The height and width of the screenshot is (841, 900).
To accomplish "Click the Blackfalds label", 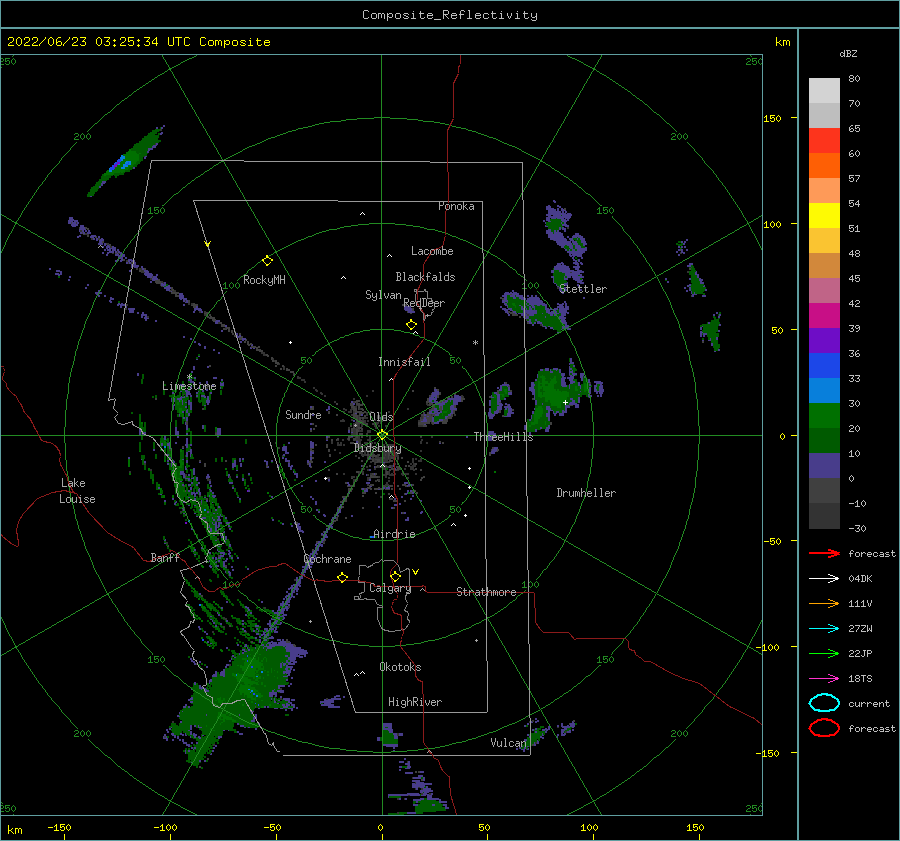I will pyautogui.click(x=425, y=277).
